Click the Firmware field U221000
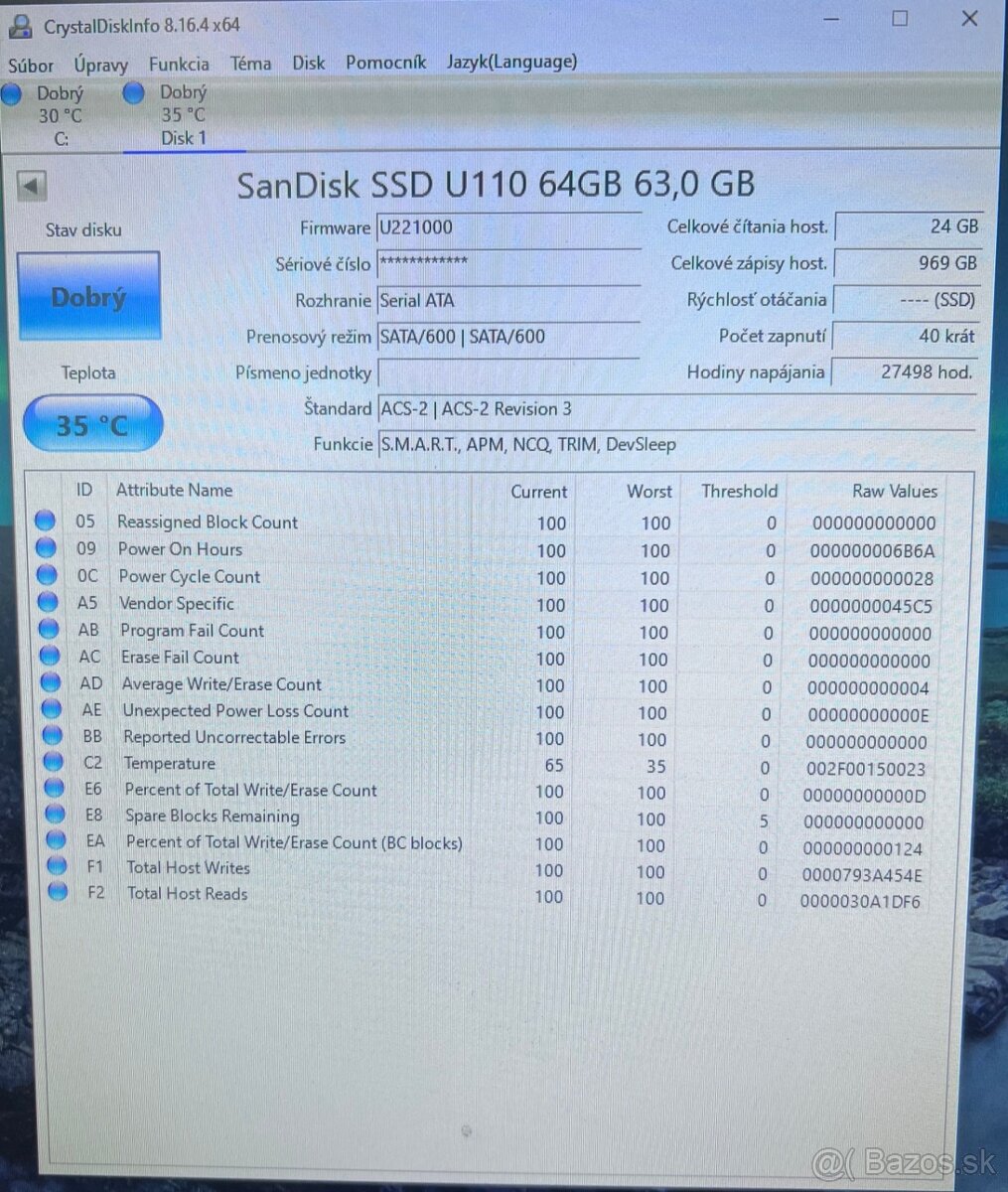 tap(507, 227)
